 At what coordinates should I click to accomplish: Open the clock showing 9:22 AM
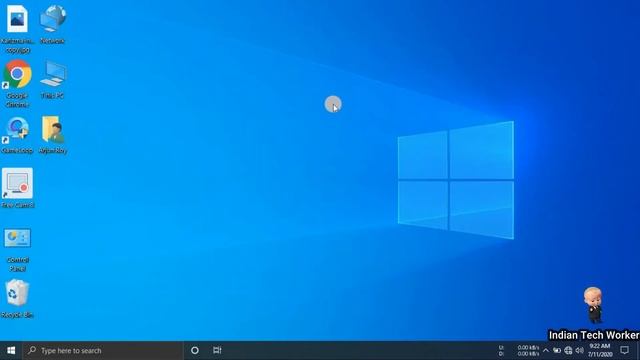(x=600, y=351)
